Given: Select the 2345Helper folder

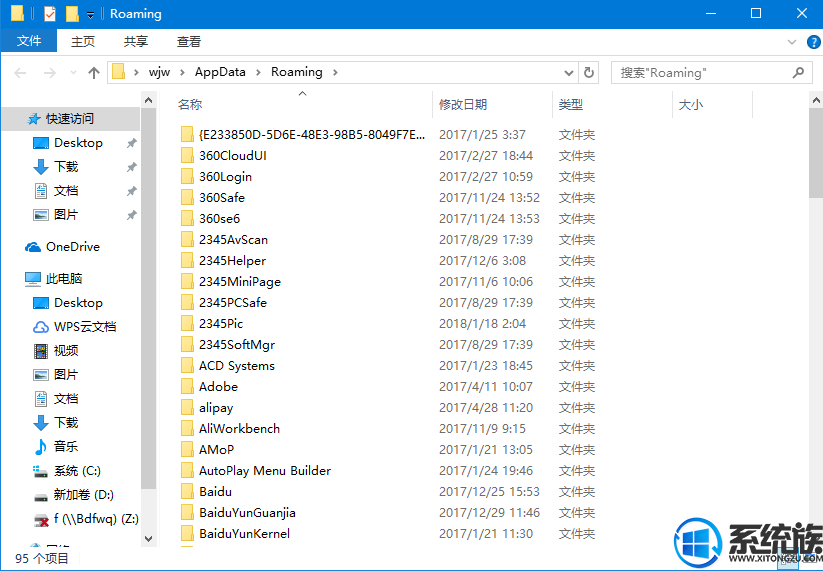Looking at the screenshot, I should pyautogui.click(x=232, y=261).
